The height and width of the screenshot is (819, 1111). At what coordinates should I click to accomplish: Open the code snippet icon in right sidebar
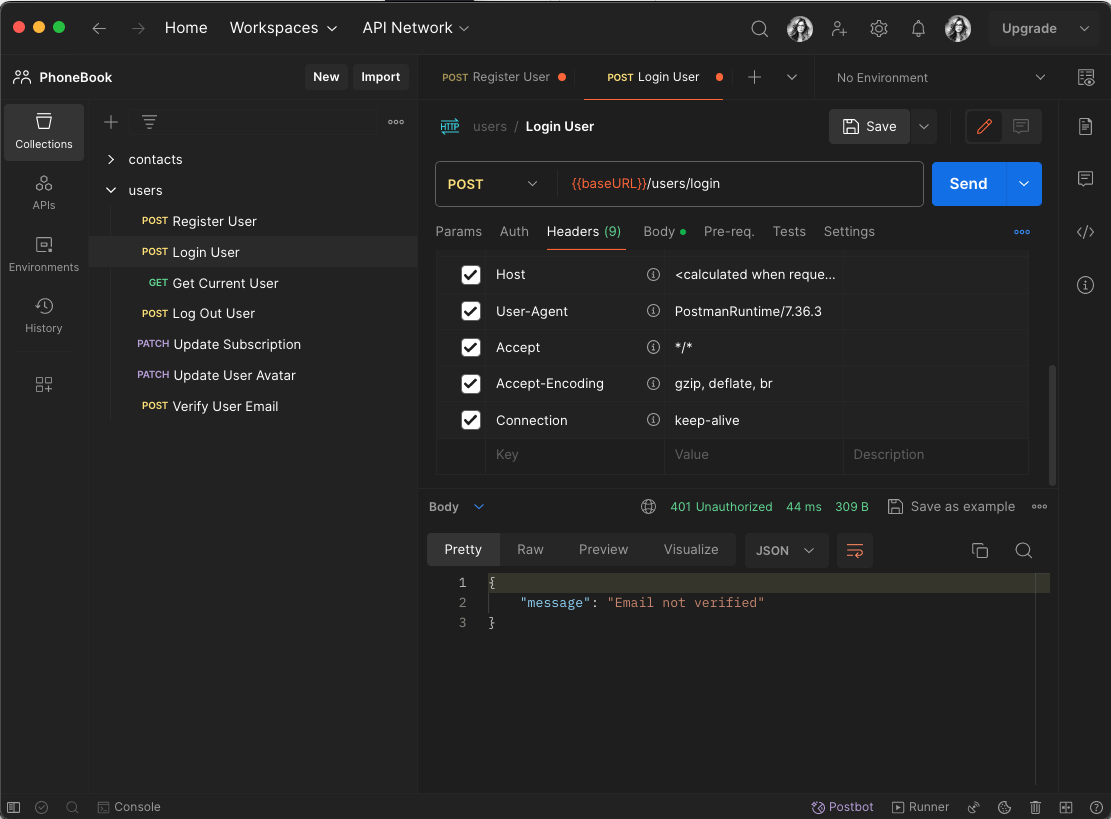click(1085, 232)
